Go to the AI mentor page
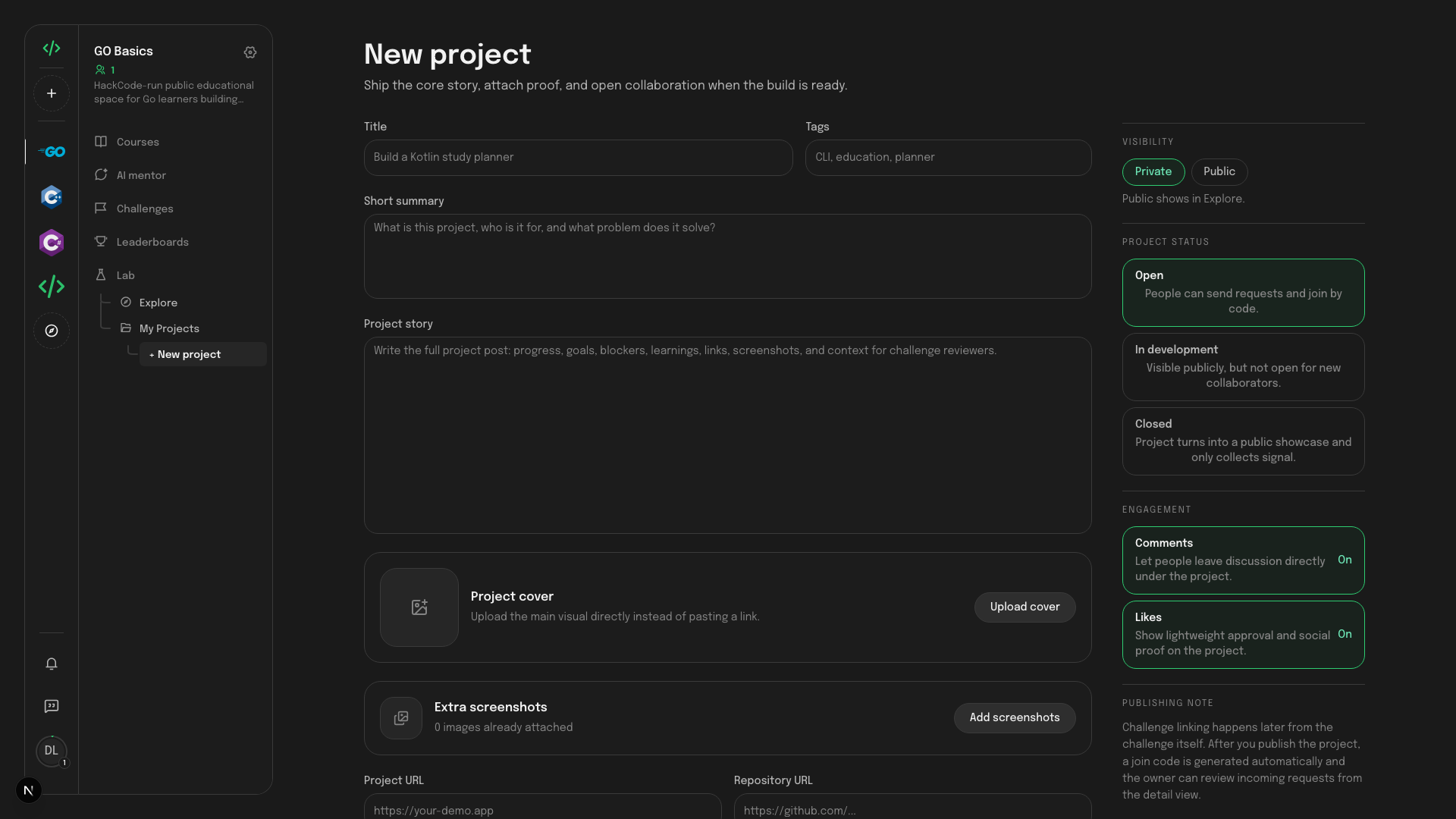Viewport: 1456px width, 819px height. point(141,175)
